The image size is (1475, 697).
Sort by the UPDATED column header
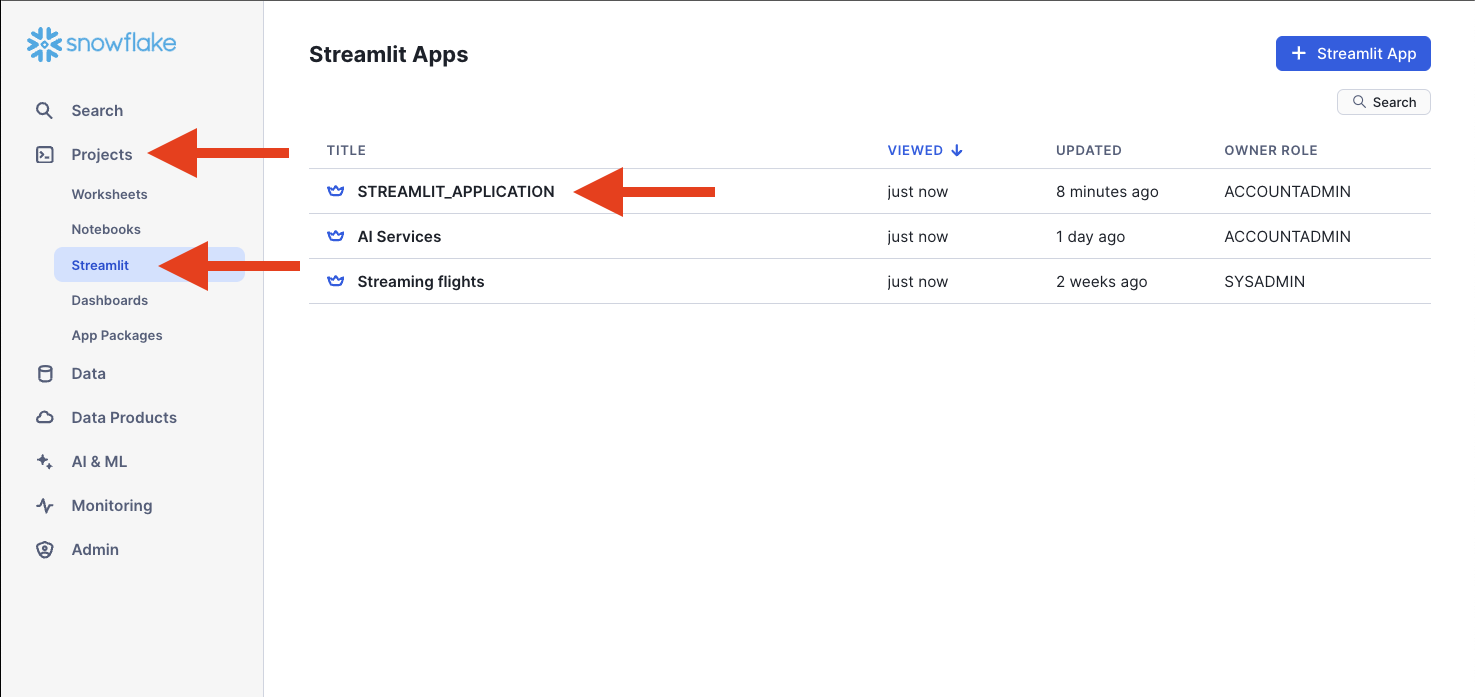(1089, 151)
